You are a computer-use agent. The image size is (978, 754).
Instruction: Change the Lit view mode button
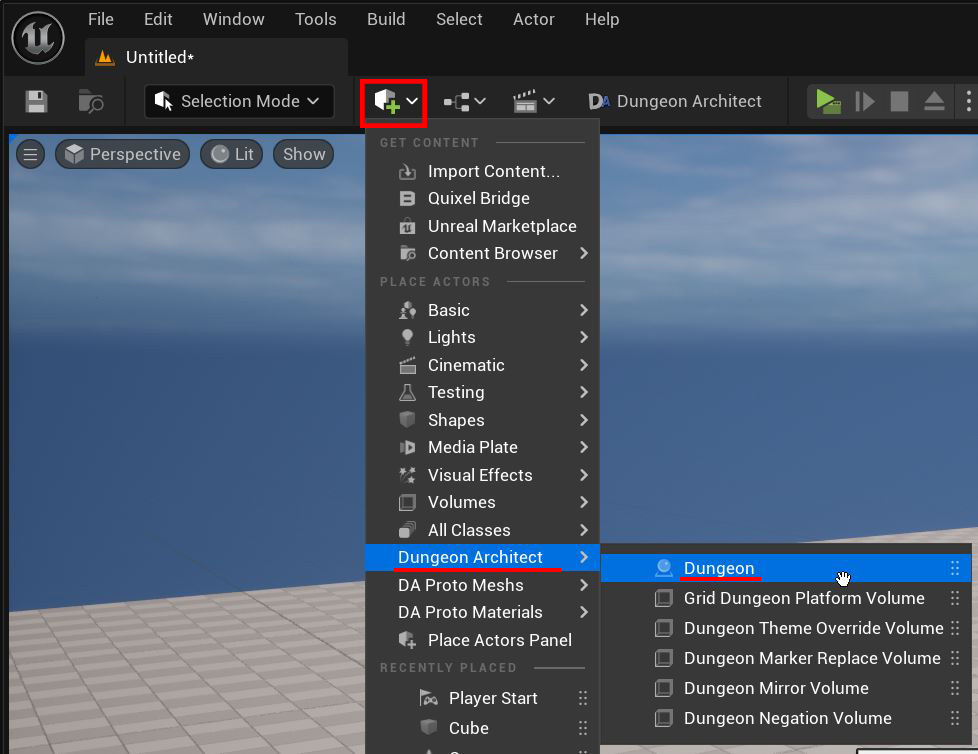tap(231, 154)
